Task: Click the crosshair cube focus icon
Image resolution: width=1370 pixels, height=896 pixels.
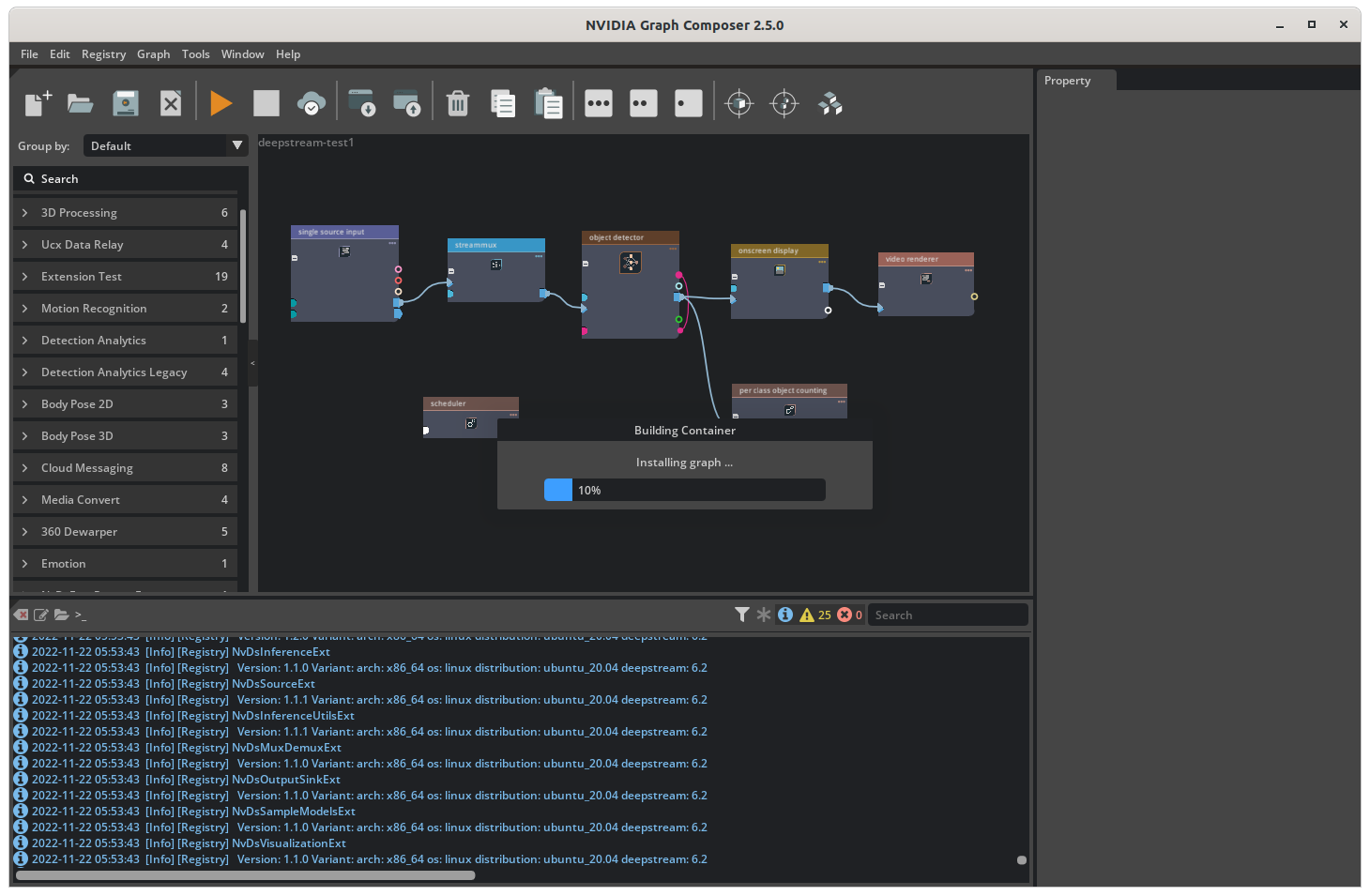Action: click(x=739, y=103)
